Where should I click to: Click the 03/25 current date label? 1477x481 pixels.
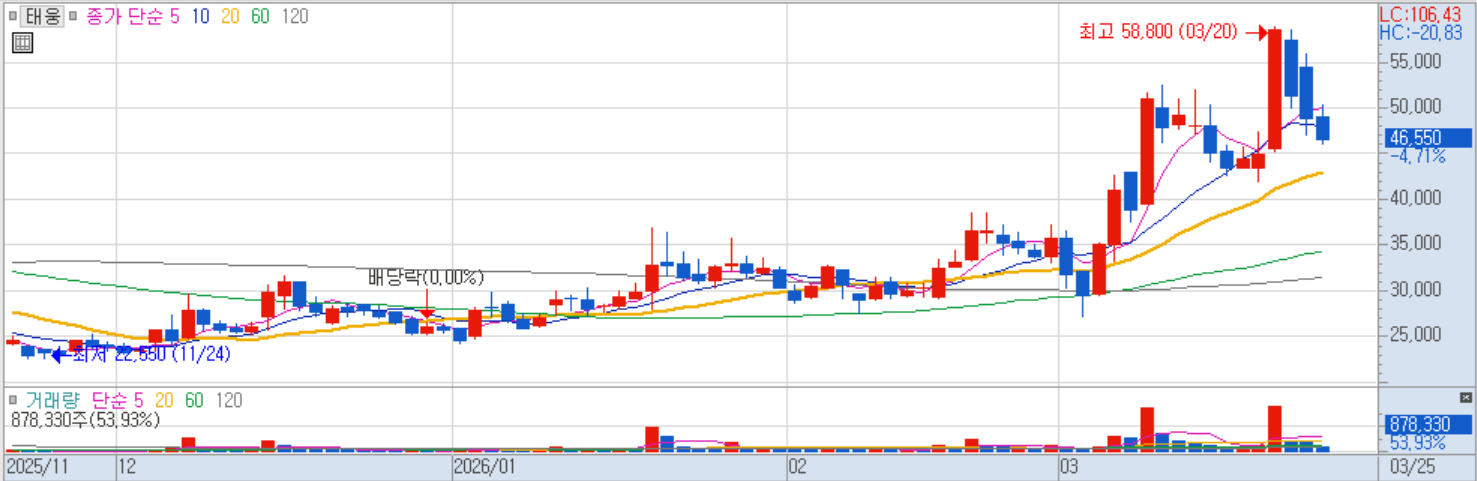point(1412,466)
